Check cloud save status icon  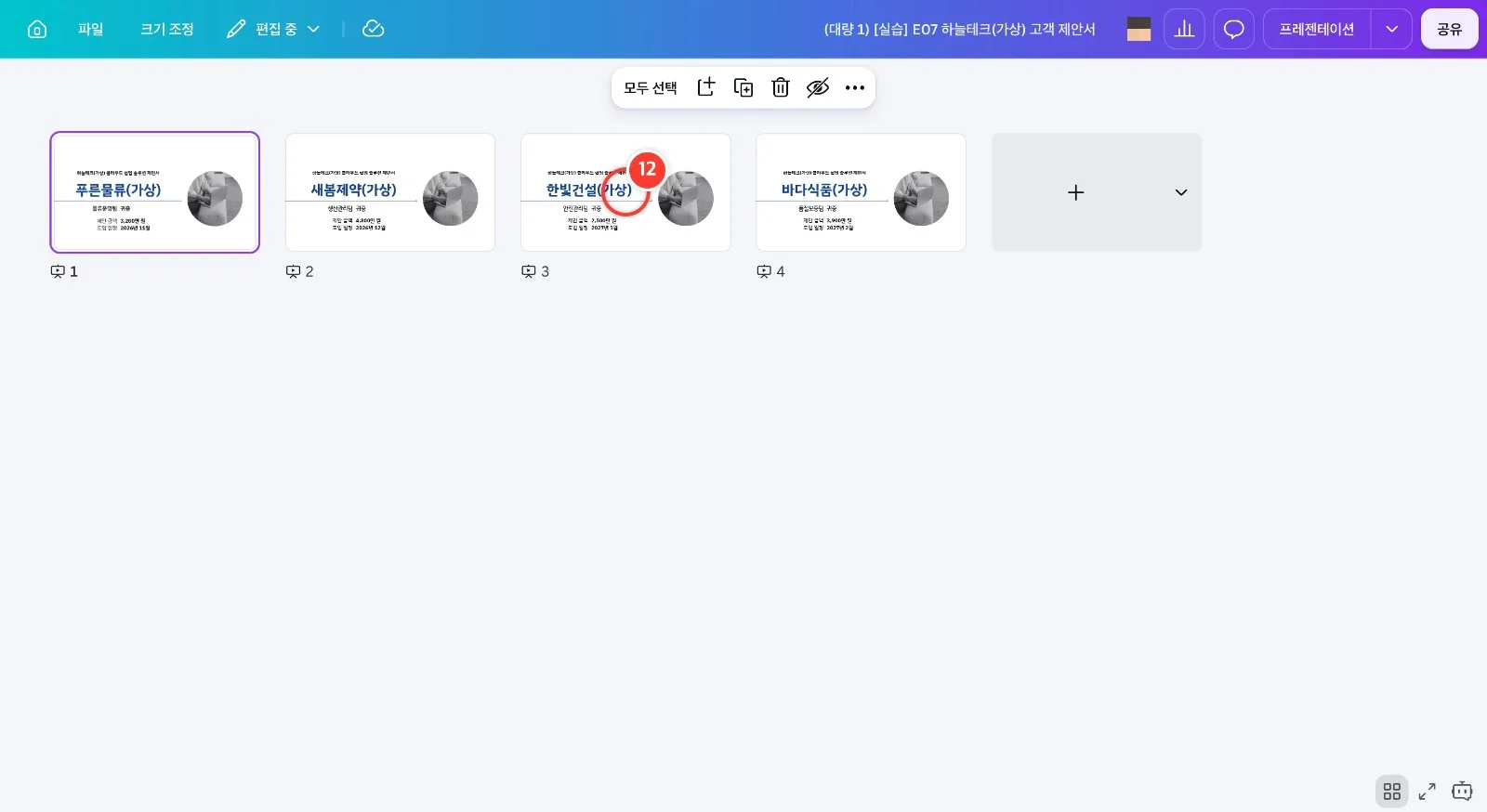point(373,29)
